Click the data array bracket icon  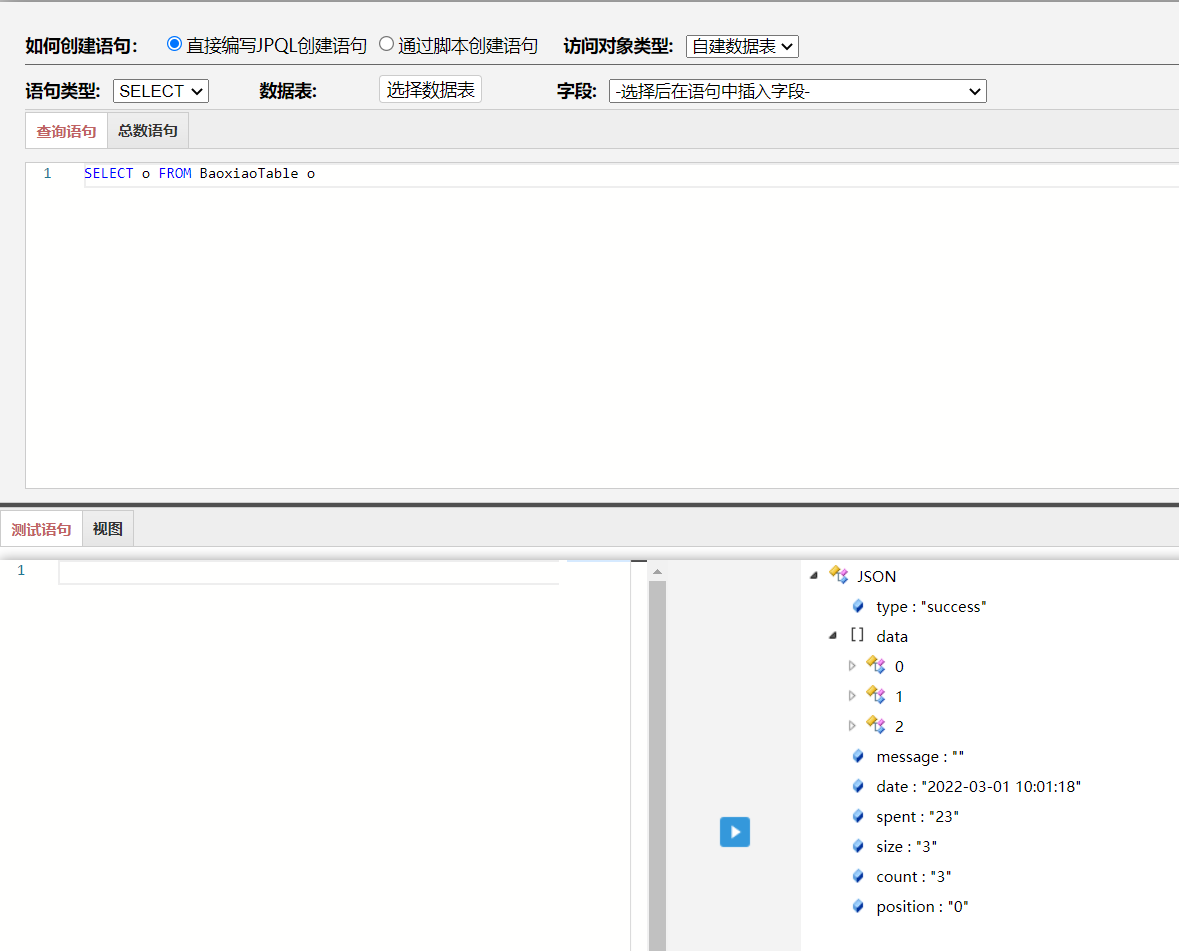(857, 635)
